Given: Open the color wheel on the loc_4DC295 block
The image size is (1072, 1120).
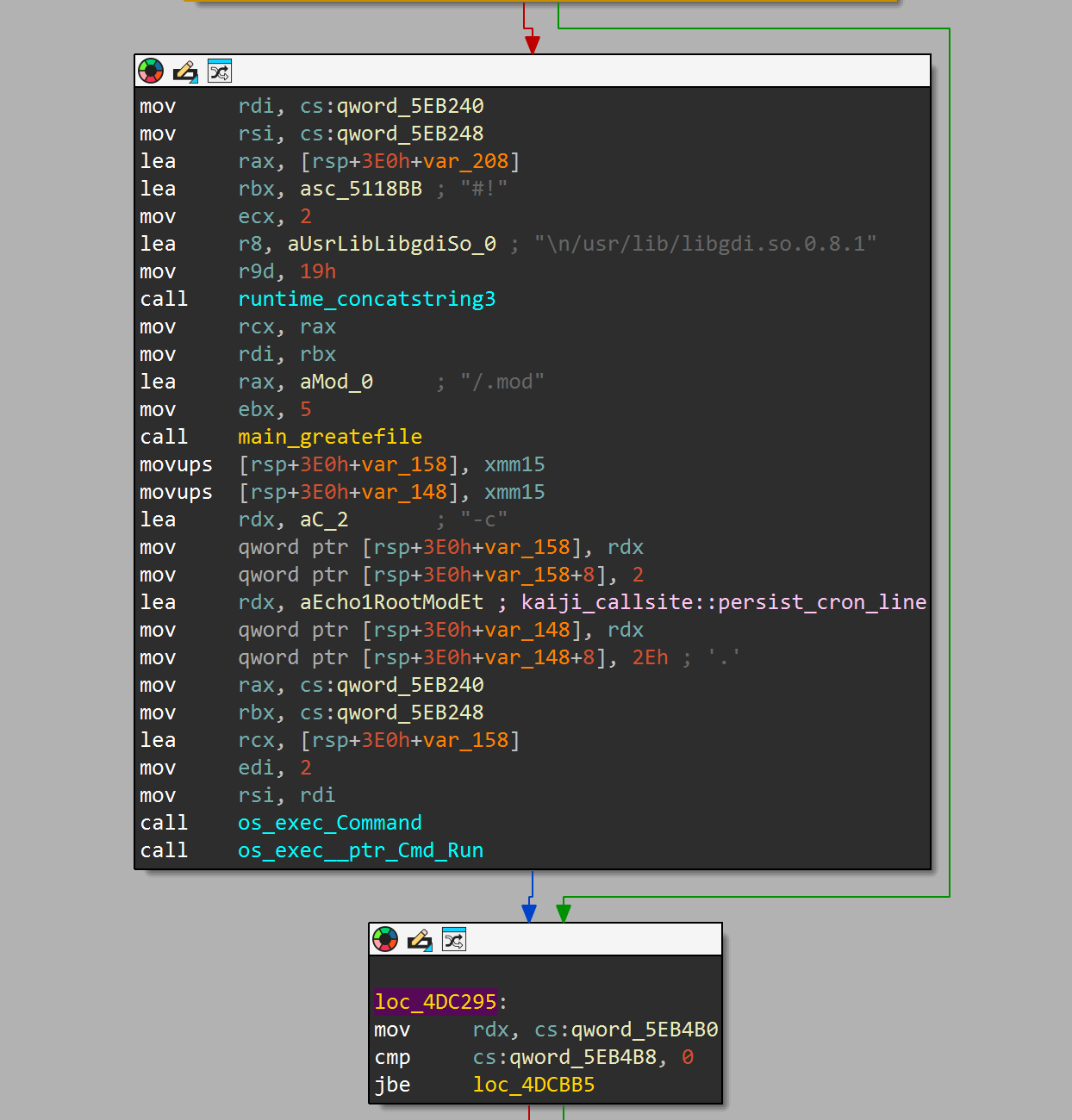Looking at the screenshot, I should (385, 939).
